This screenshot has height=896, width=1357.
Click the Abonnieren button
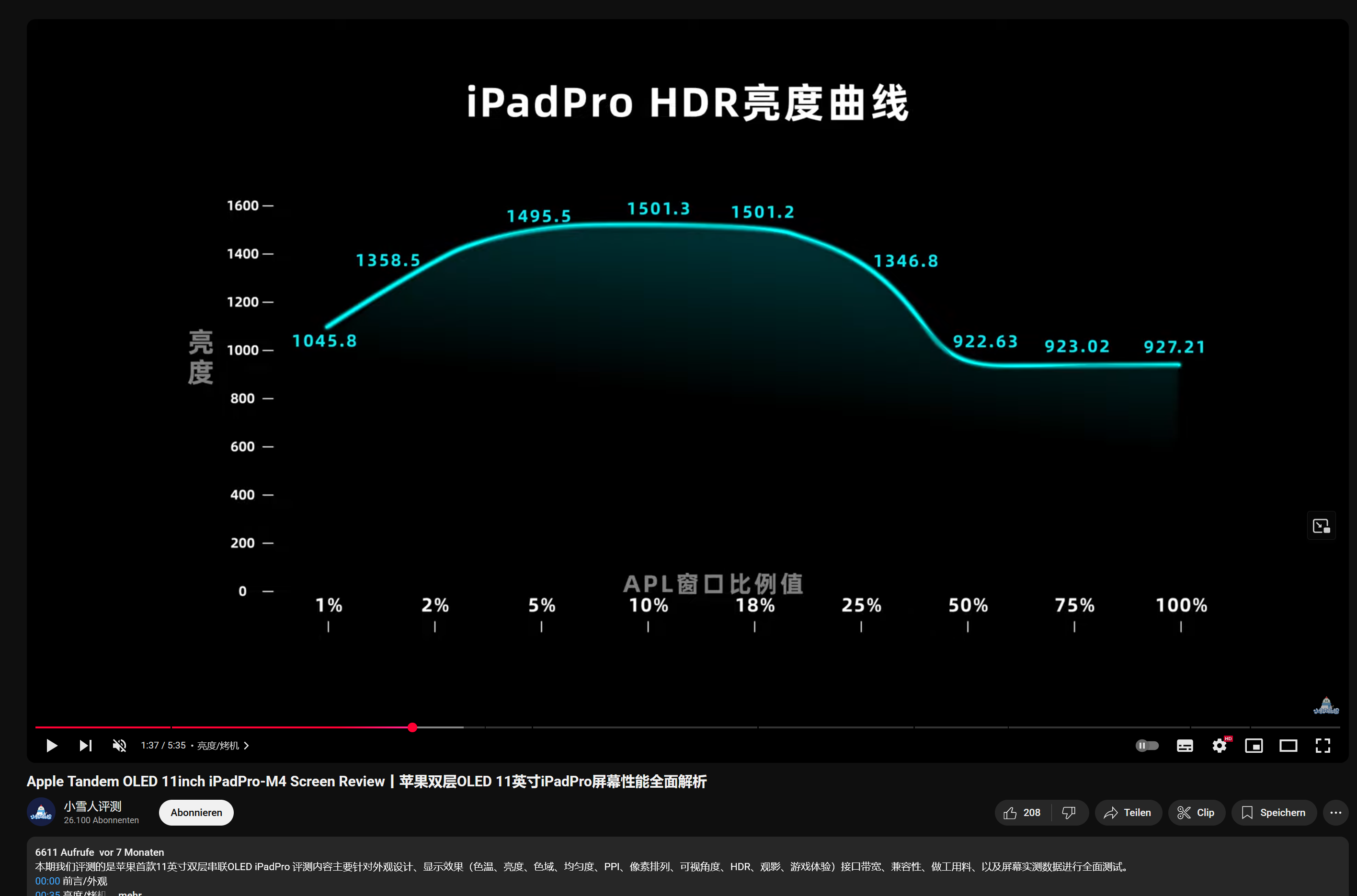(196, 812)
